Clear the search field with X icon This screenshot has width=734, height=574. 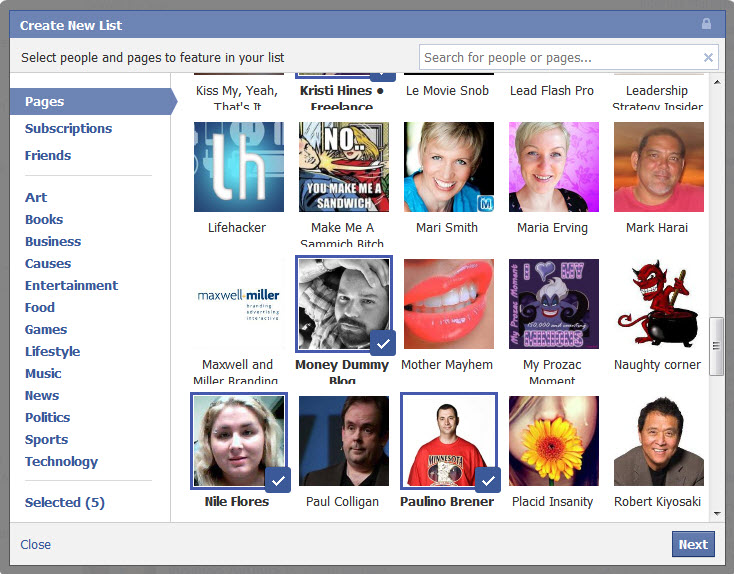coord(708,58)
